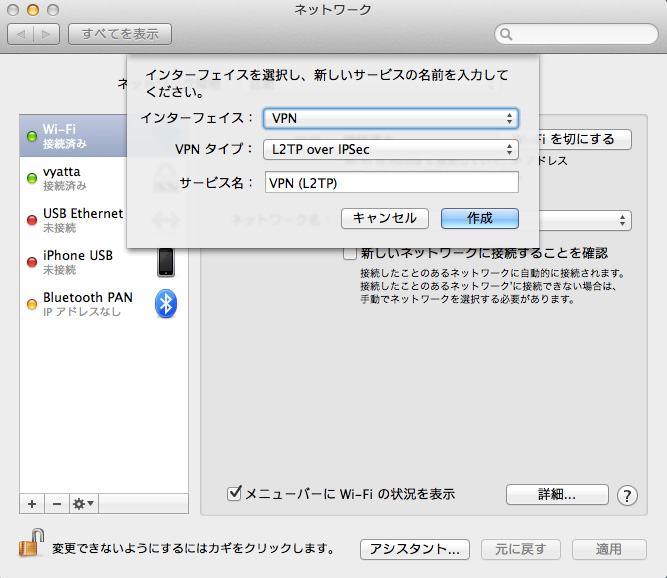667x578 pixels.
Task: Click the Bluetooth PAN icon
Action: [x=166, y=304]
